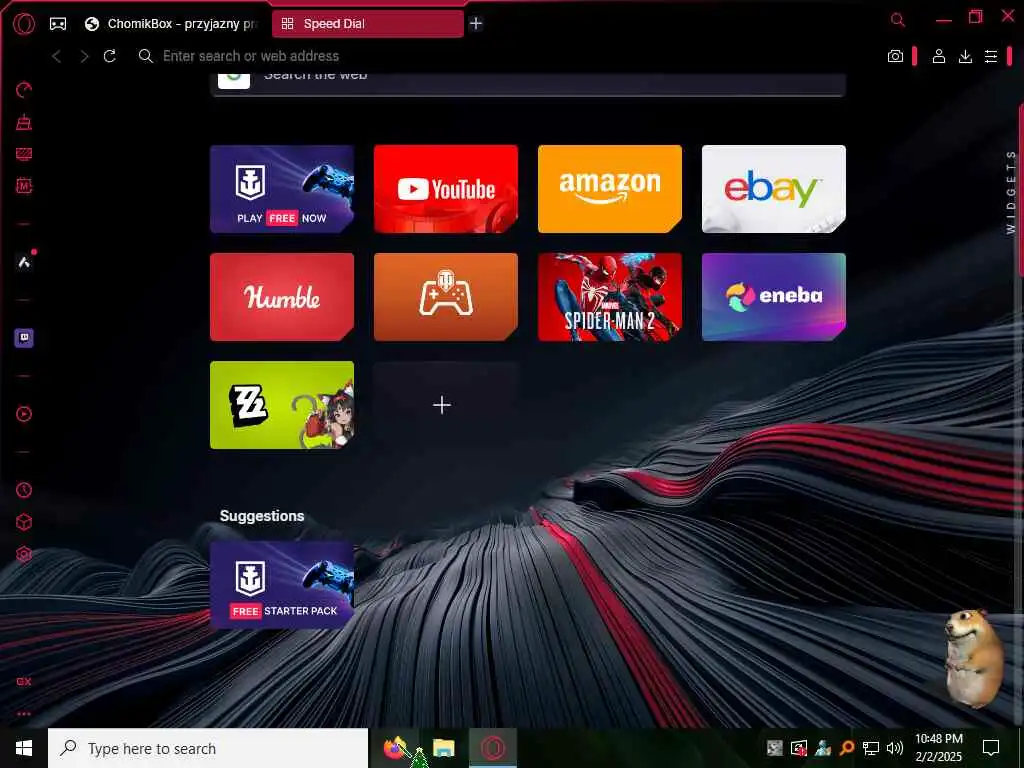Screen dimensions: 1024x768
Task: Open the Windows Start menu
Action: click(x=24, y=748)
